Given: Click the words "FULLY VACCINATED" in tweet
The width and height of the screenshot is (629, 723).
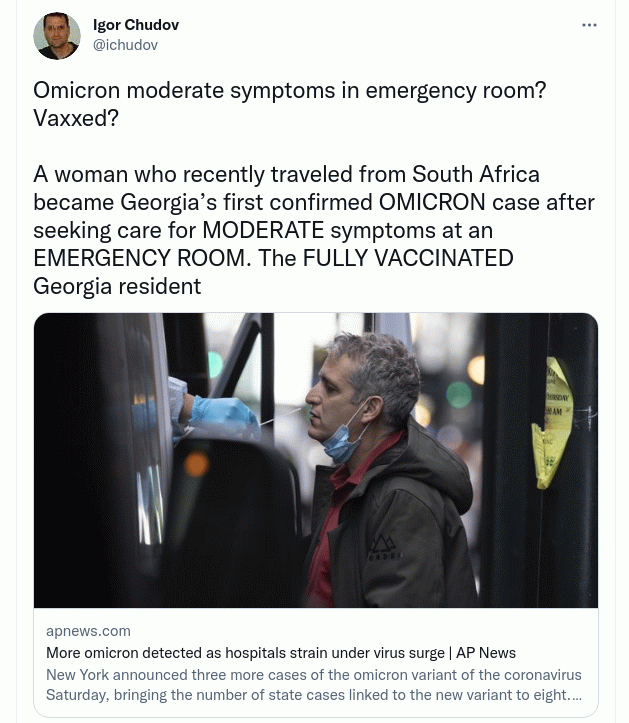Looking at the screenshot, I should 408,258.
